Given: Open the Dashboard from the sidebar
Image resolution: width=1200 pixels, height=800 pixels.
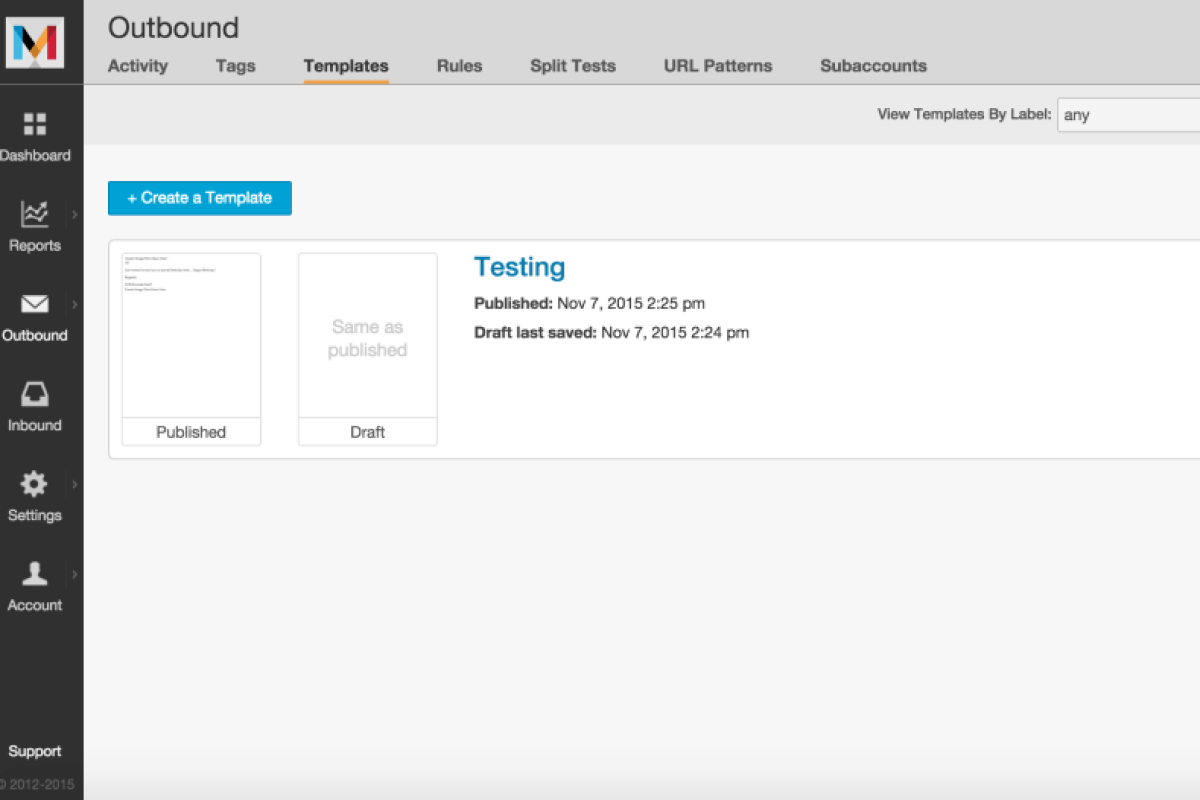Looking at the screenshot, I should 37,135.
